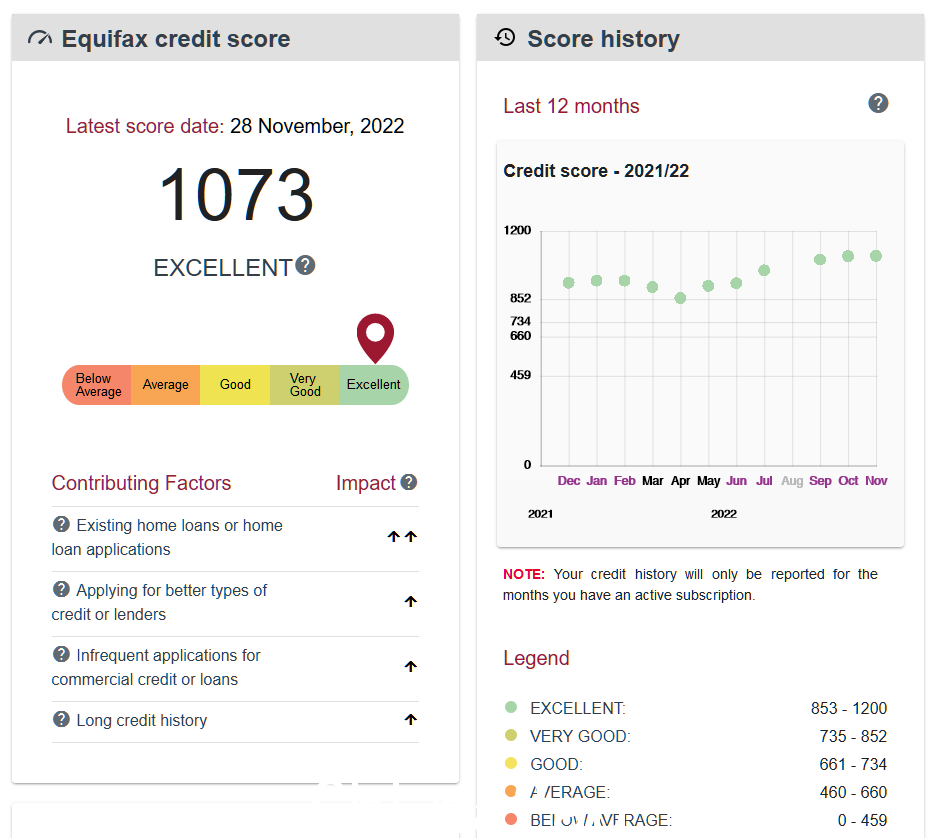Click the Feb month label
This screenshot has width=938, height=838.
pos(625,481)
